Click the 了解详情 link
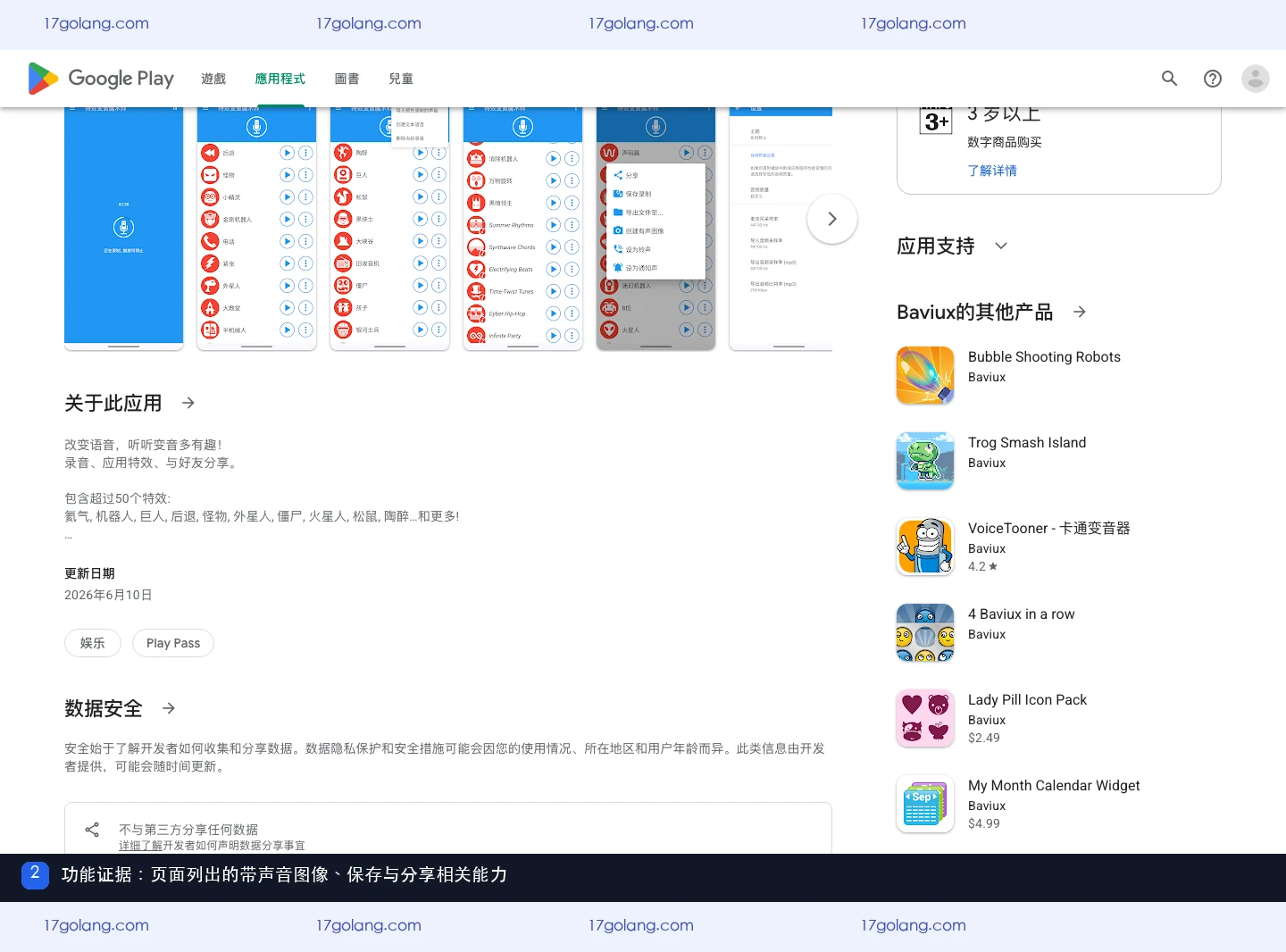1286x952 pixels. coord(992,171)
